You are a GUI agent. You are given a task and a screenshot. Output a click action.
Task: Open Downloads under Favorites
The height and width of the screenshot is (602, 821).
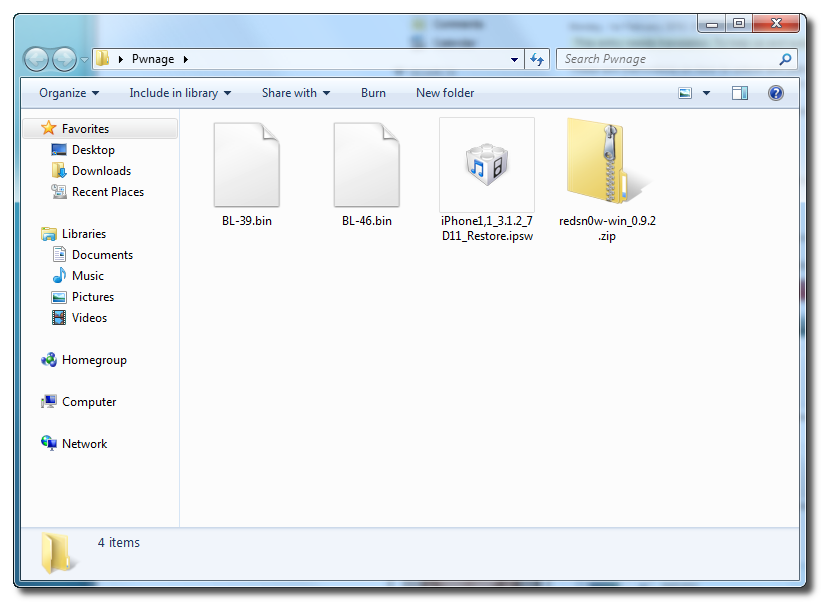click(102, 171)
